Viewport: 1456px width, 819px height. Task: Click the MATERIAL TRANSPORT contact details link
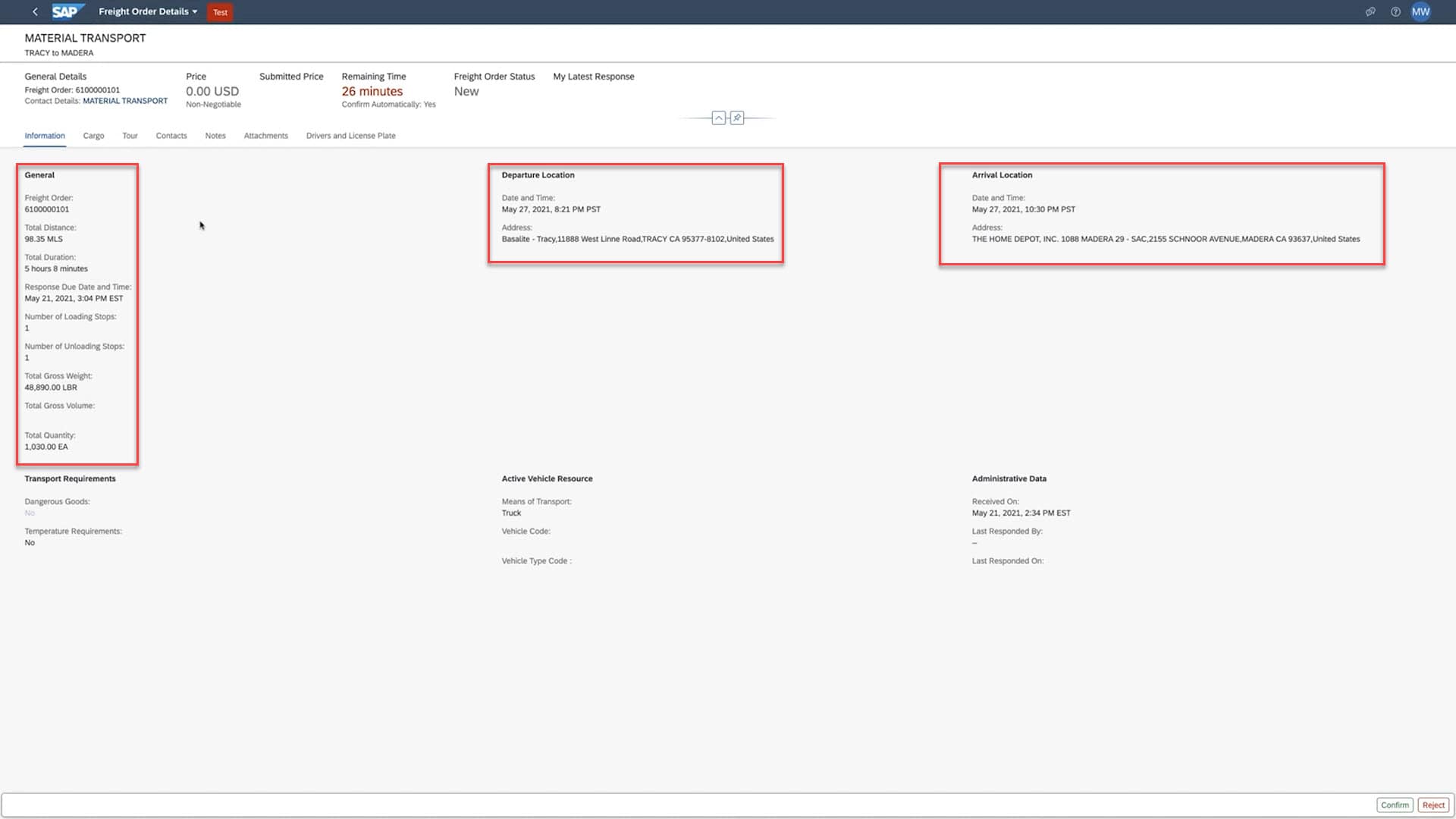coord(125,101)
